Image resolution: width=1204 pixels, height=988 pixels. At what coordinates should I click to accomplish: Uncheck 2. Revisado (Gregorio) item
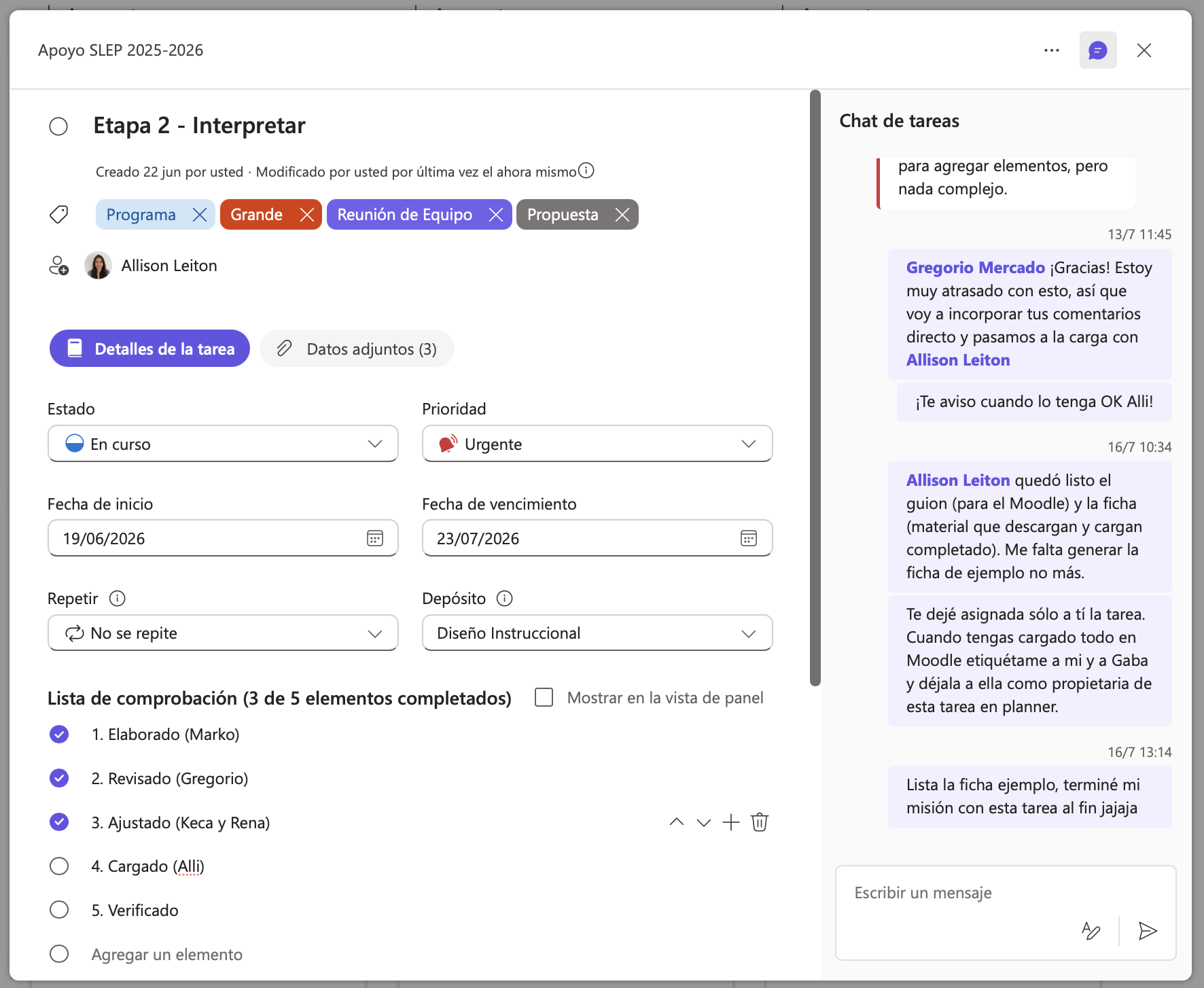(59, 779)
